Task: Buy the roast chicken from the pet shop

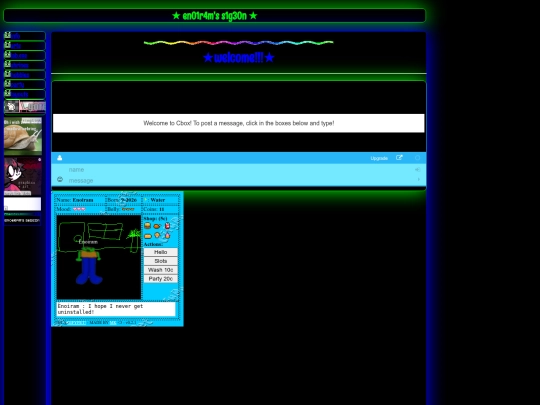Action: 157,226
